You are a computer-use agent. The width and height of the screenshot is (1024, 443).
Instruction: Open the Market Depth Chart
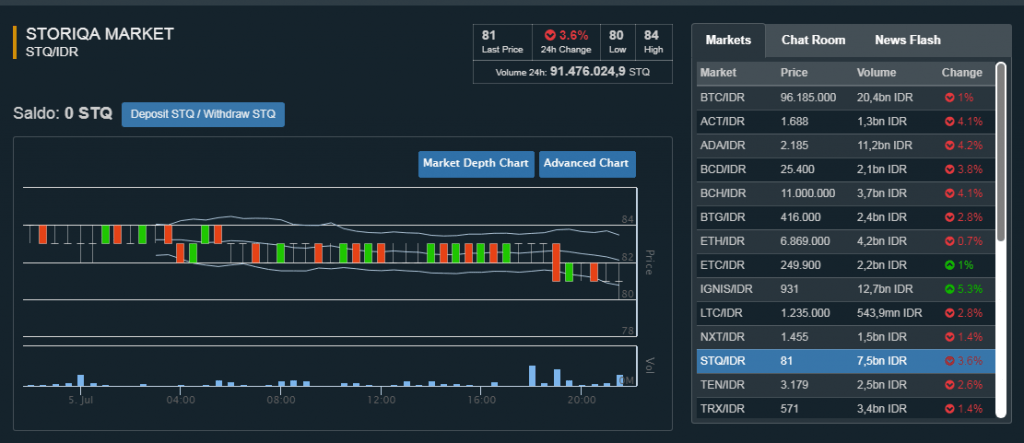pos(475,163)
